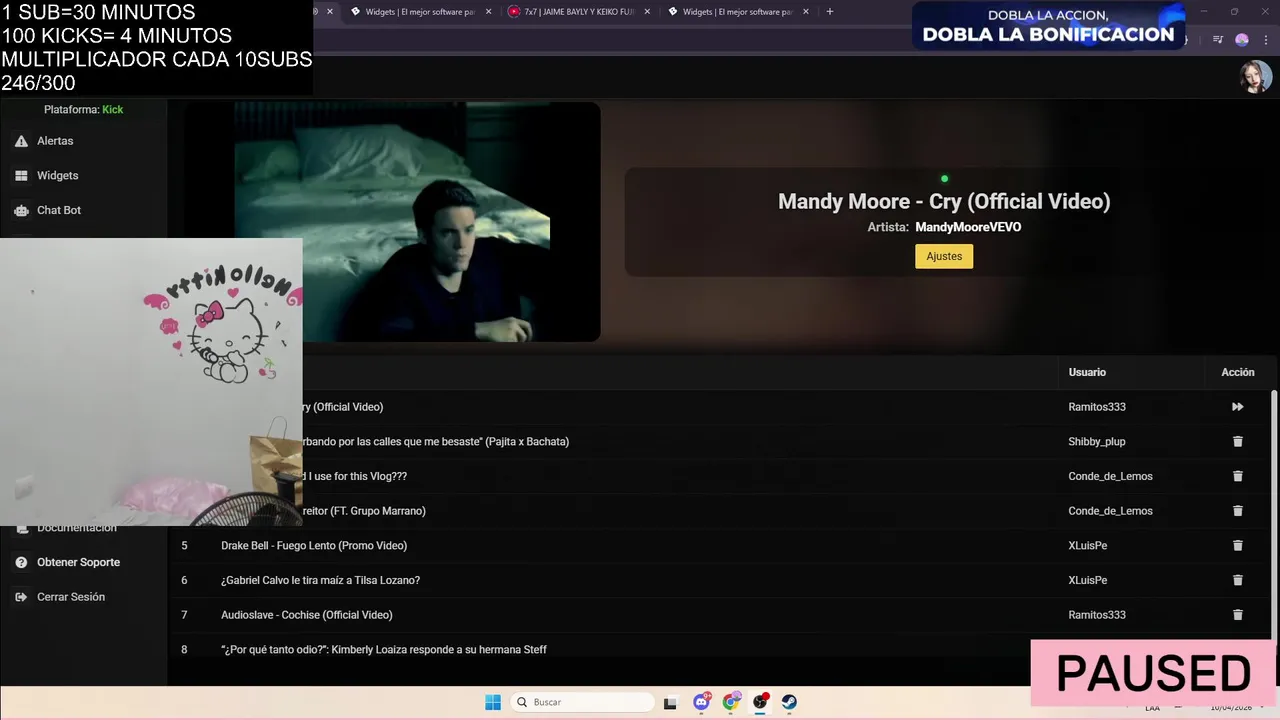Delete the 'I use for this Vlog???' row
The width and height of the screenshot is (1280, 720).
[x=1237, y=476]
